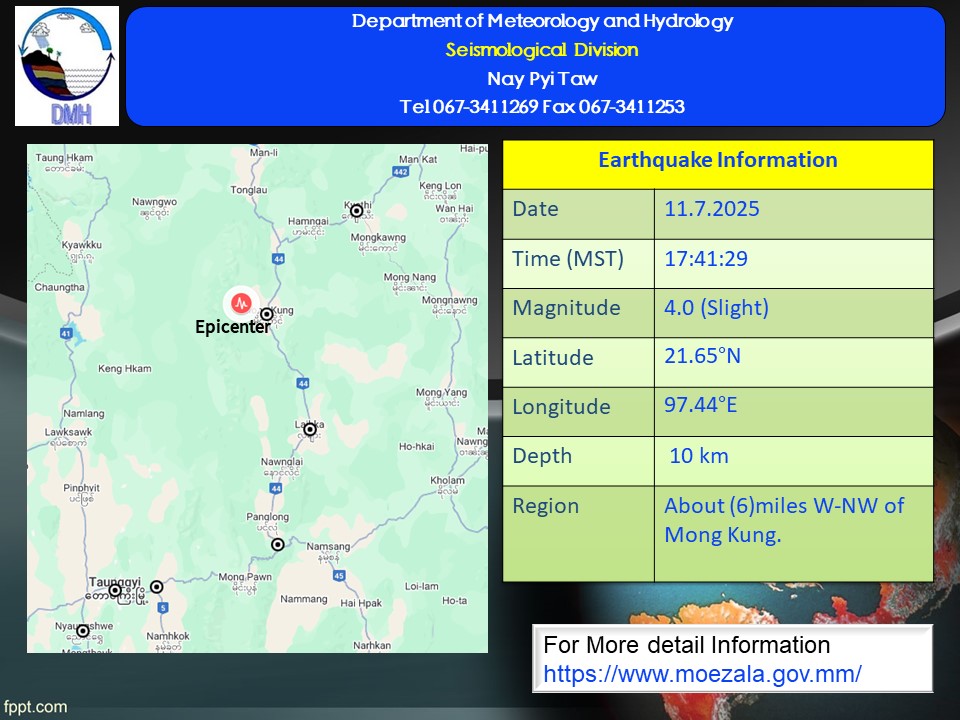Click the Depth row label
The width and height of the screenshot is (960, 720).
coord(542,456)
